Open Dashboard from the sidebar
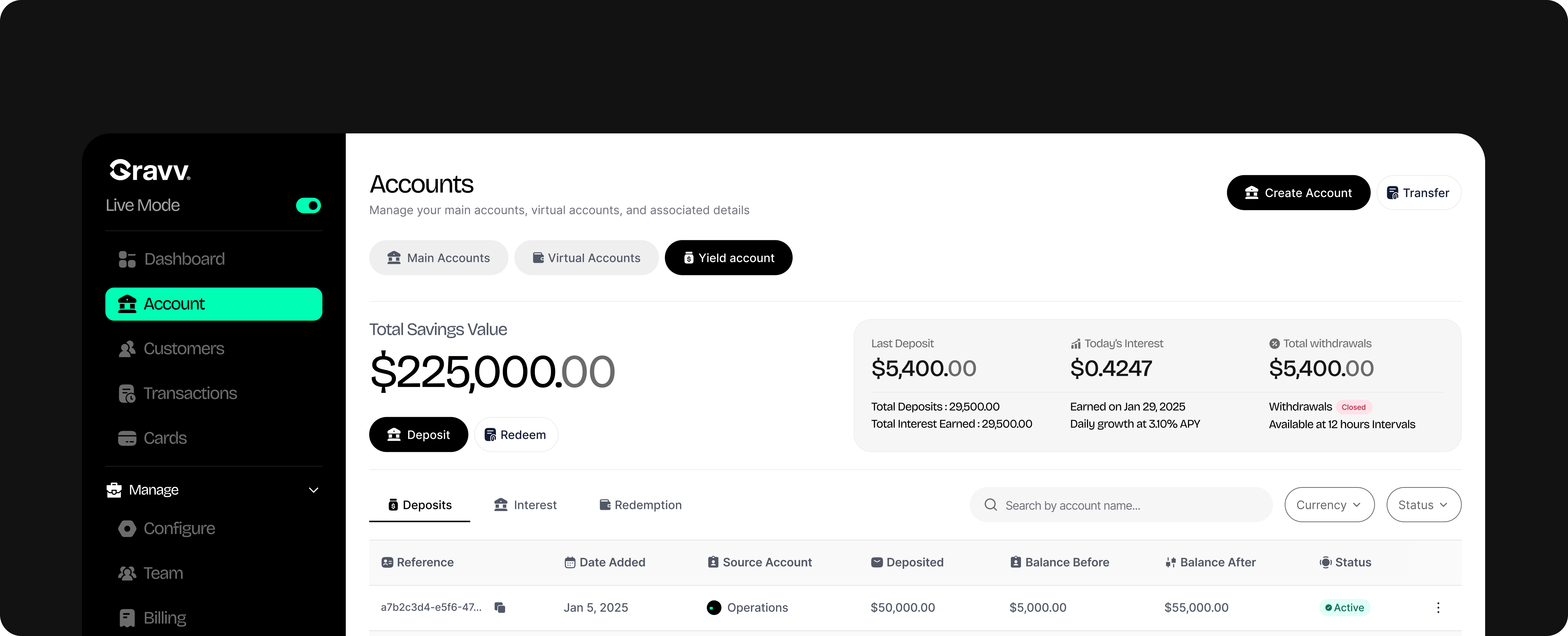The image size is (1568, 636). coord(184,259)
